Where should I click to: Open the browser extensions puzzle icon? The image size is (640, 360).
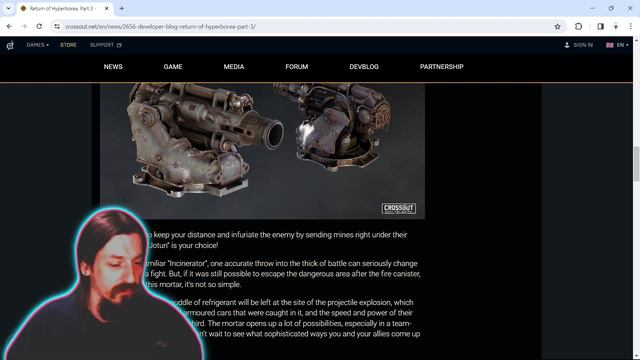pyautogui.click(x=578, y=27)
